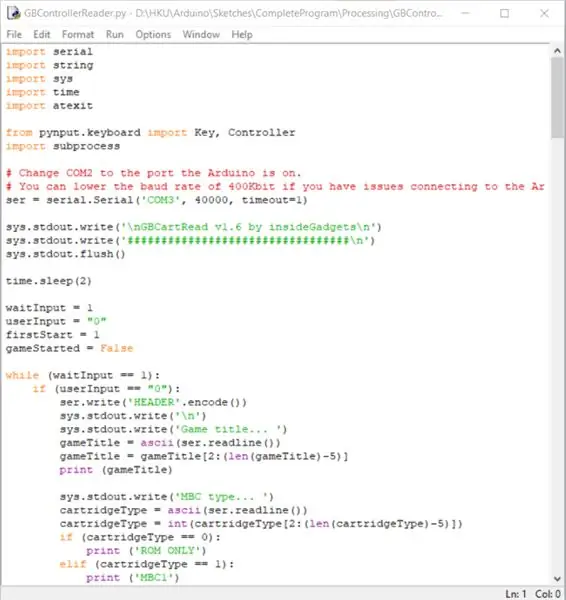Close the GBControllerReader.py window

coord(544,13)
